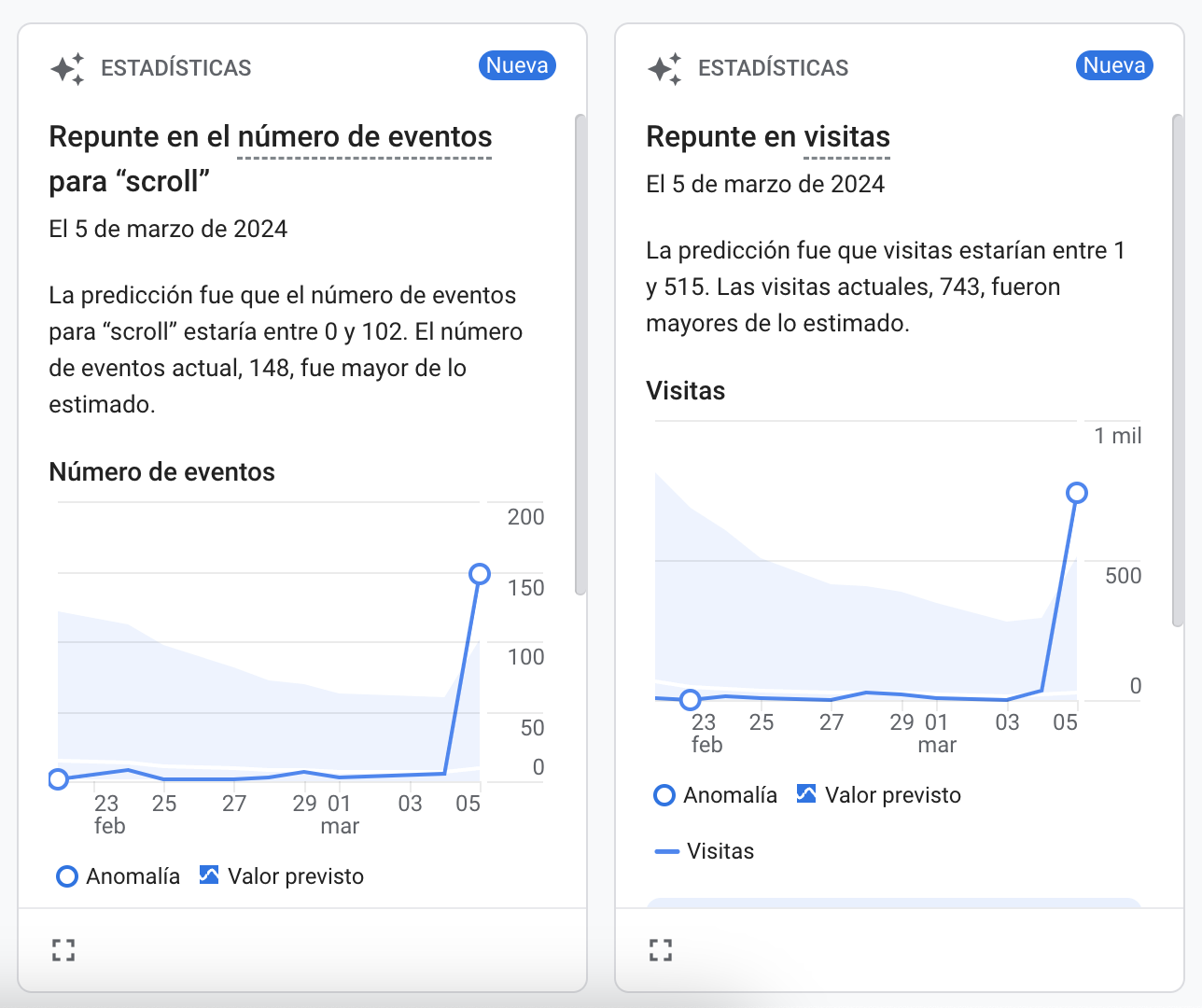Click the Nueva badge on the events card

tap(517, 65)
